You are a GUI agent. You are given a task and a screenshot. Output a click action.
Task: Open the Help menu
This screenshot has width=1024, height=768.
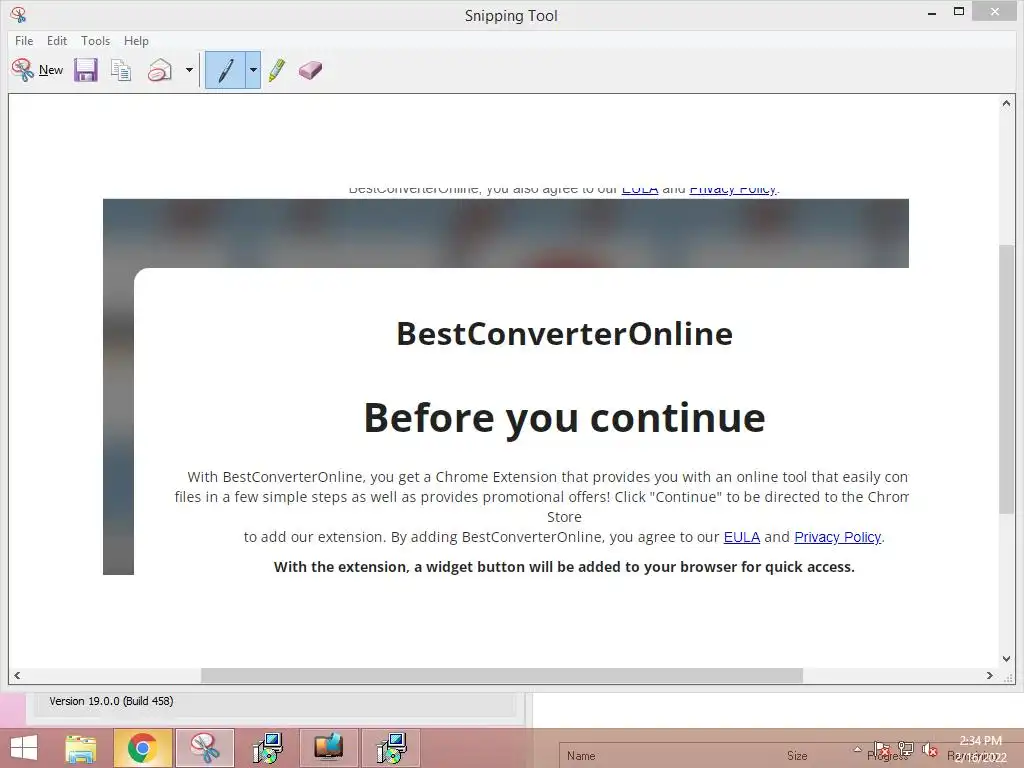pyautogui.click(x=136, y=40)
